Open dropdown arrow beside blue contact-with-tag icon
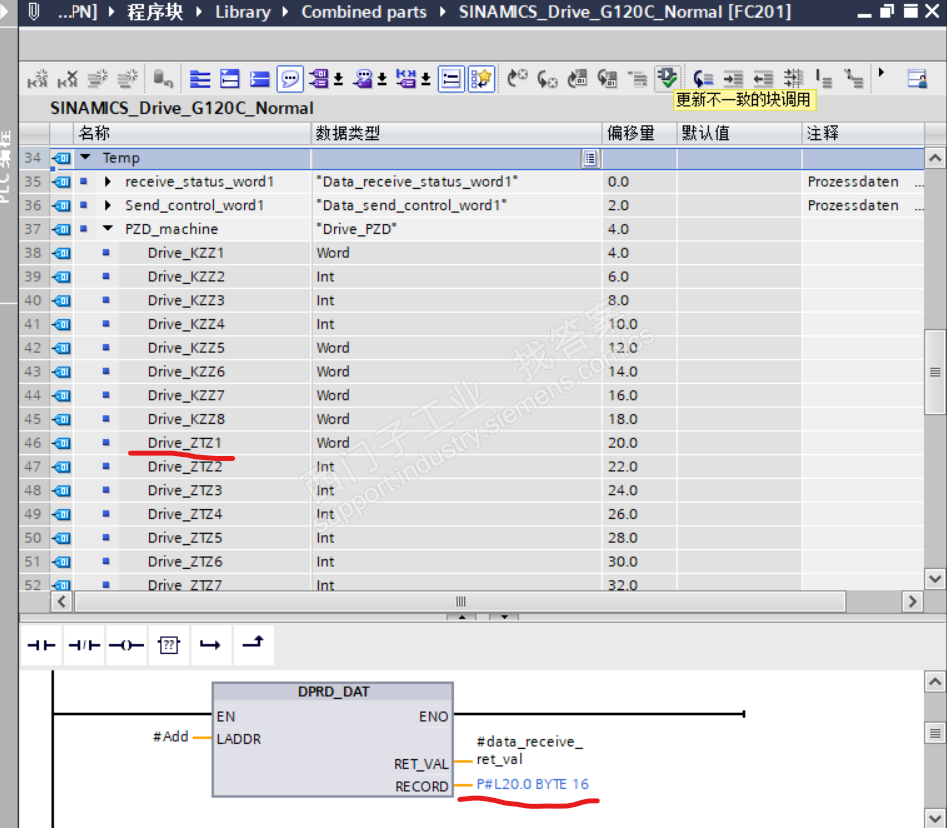Viewport: 947px width, 828px height. pos(426,79)
